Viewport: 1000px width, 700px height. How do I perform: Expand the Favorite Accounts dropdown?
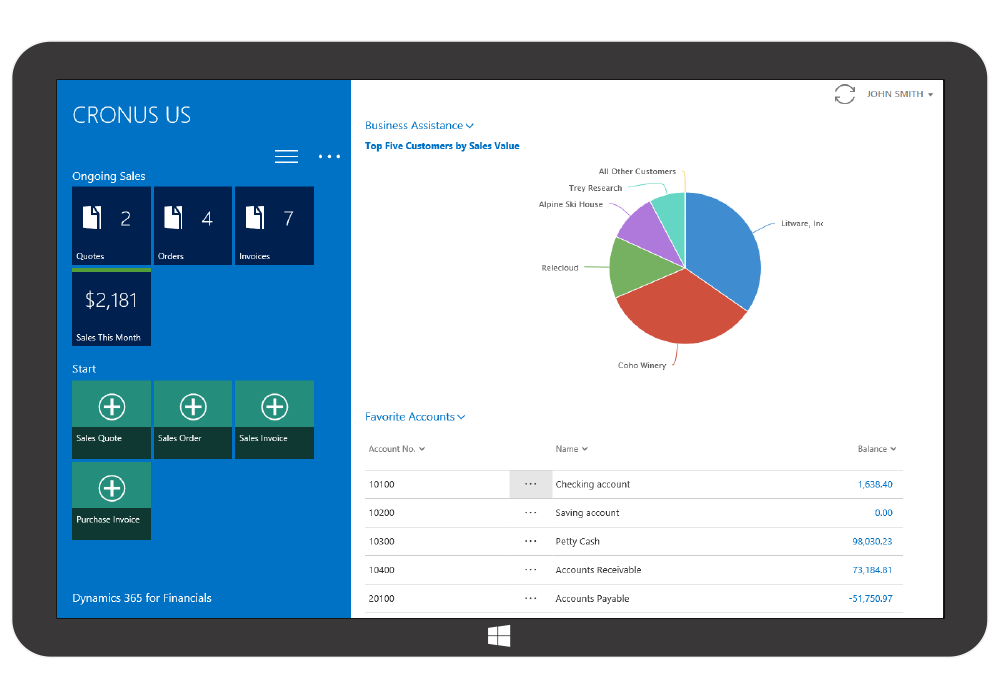click(415, 417)
